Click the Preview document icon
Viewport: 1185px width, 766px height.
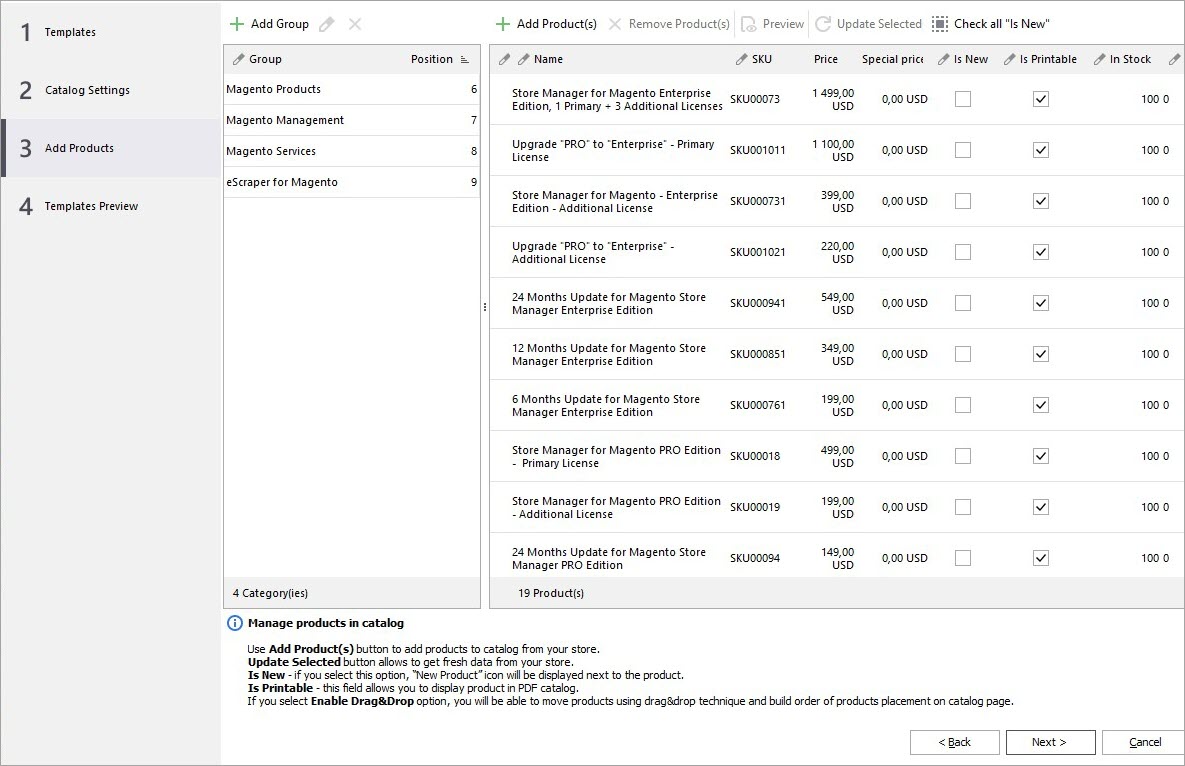point(748,24)
